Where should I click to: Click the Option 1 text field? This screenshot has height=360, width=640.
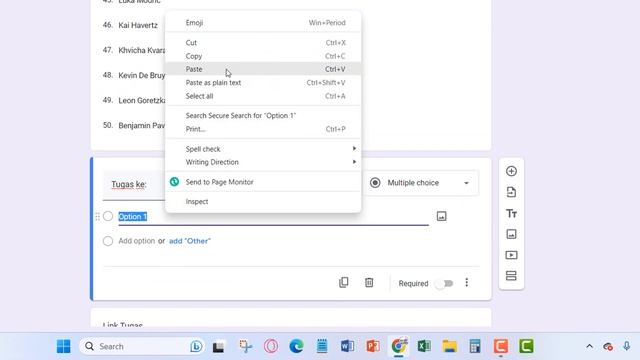tap(273, 217)
